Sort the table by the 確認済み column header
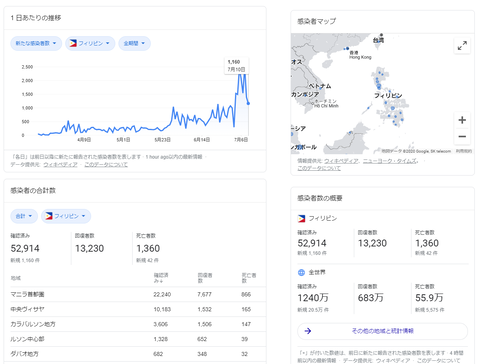480x364 pixels. click(162, 278)
